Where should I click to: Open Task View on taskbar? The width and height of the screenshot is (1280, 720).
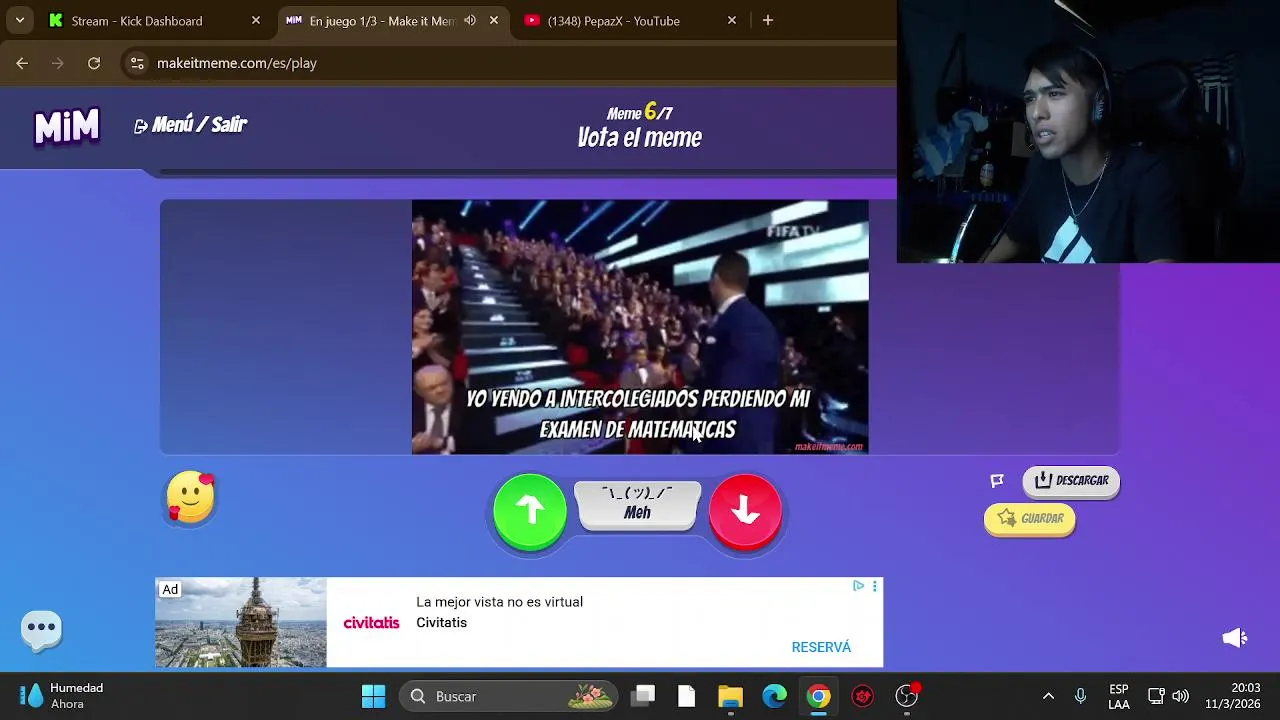[643, 696]
